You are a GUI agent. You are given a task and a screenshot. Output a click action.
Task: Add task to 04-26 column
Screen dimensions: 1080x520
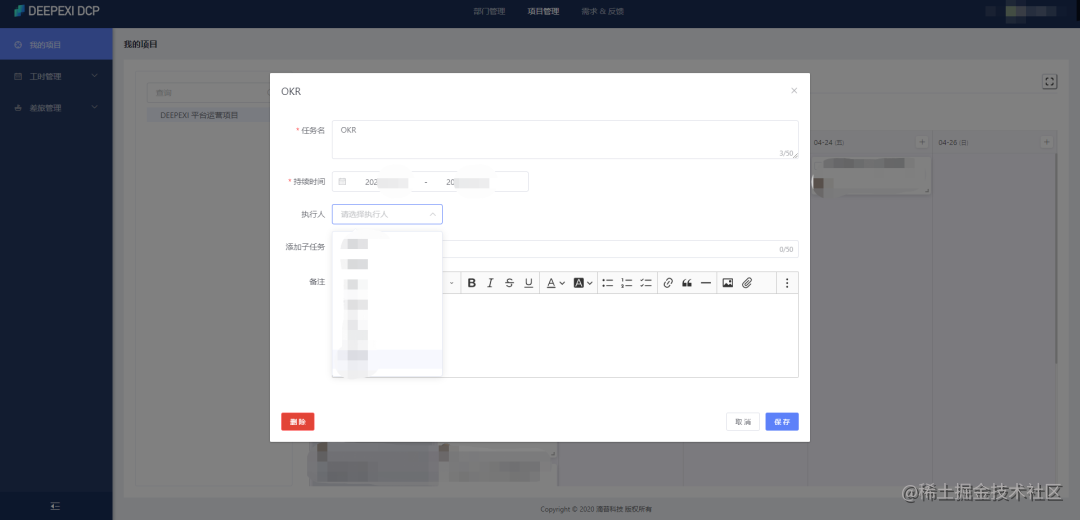point(1046,142)
